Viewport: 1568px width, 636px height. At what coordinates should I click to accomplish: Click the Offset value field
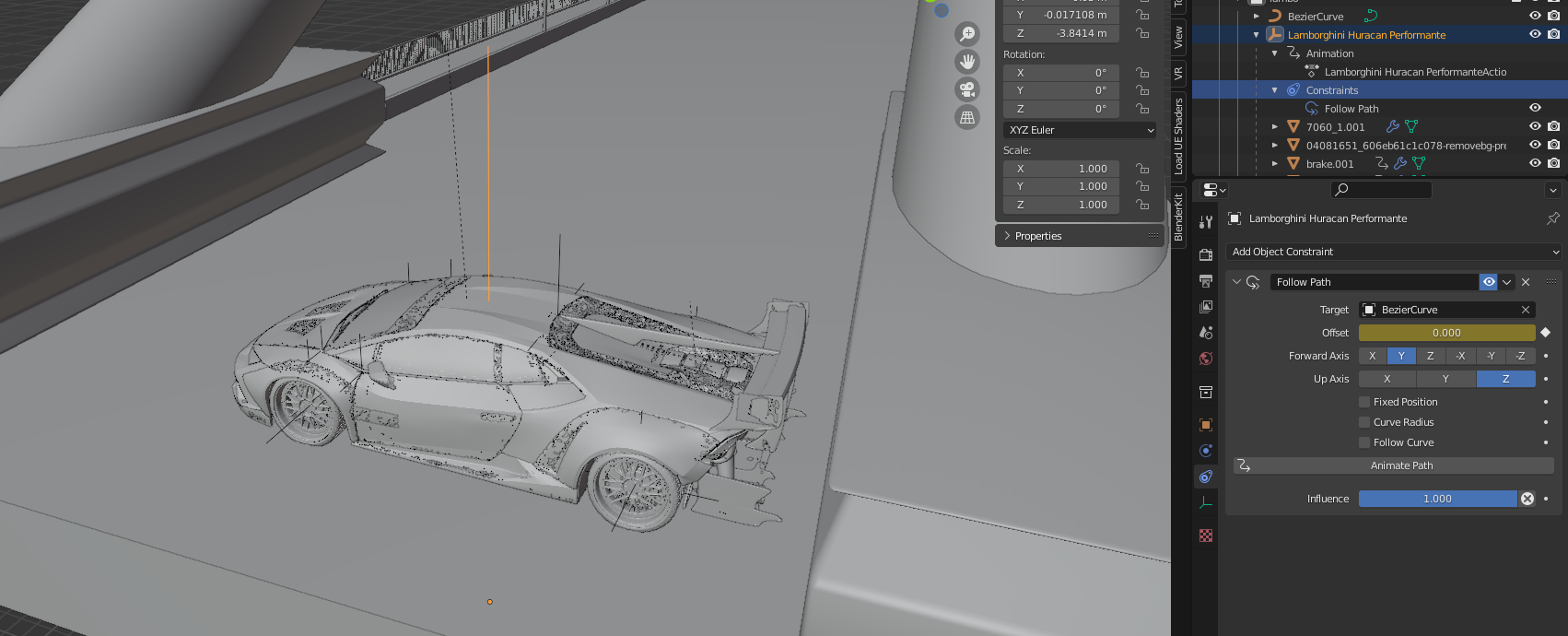point(1447,333)
